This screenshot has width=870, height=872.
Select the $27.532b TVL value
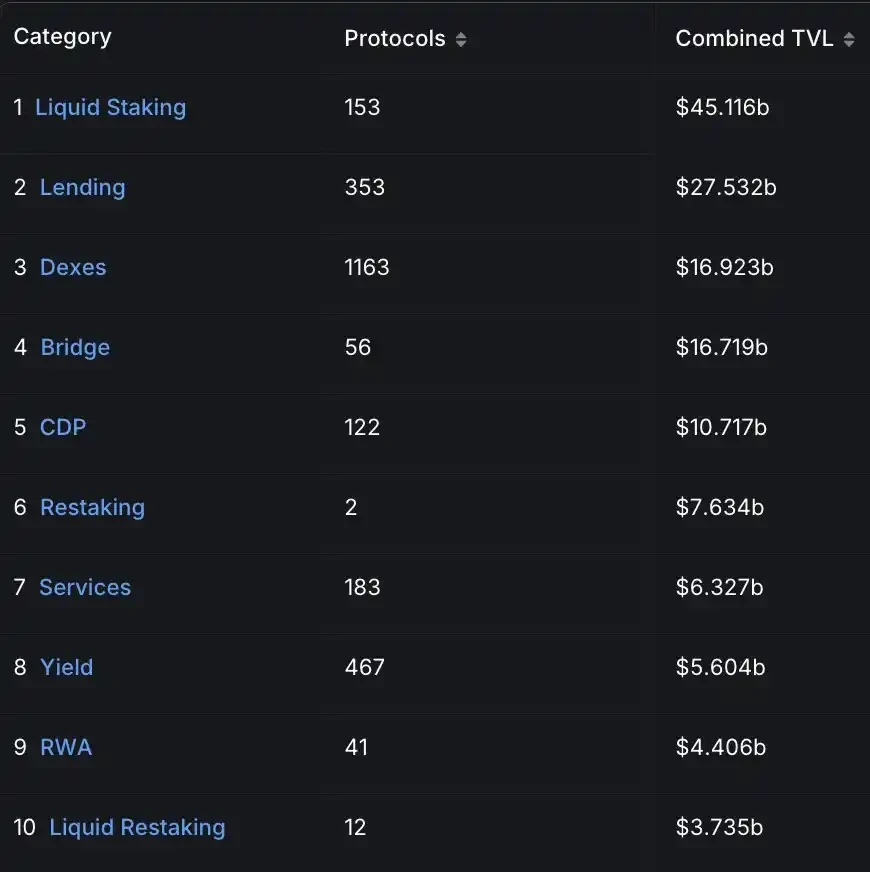pos(726,187)
